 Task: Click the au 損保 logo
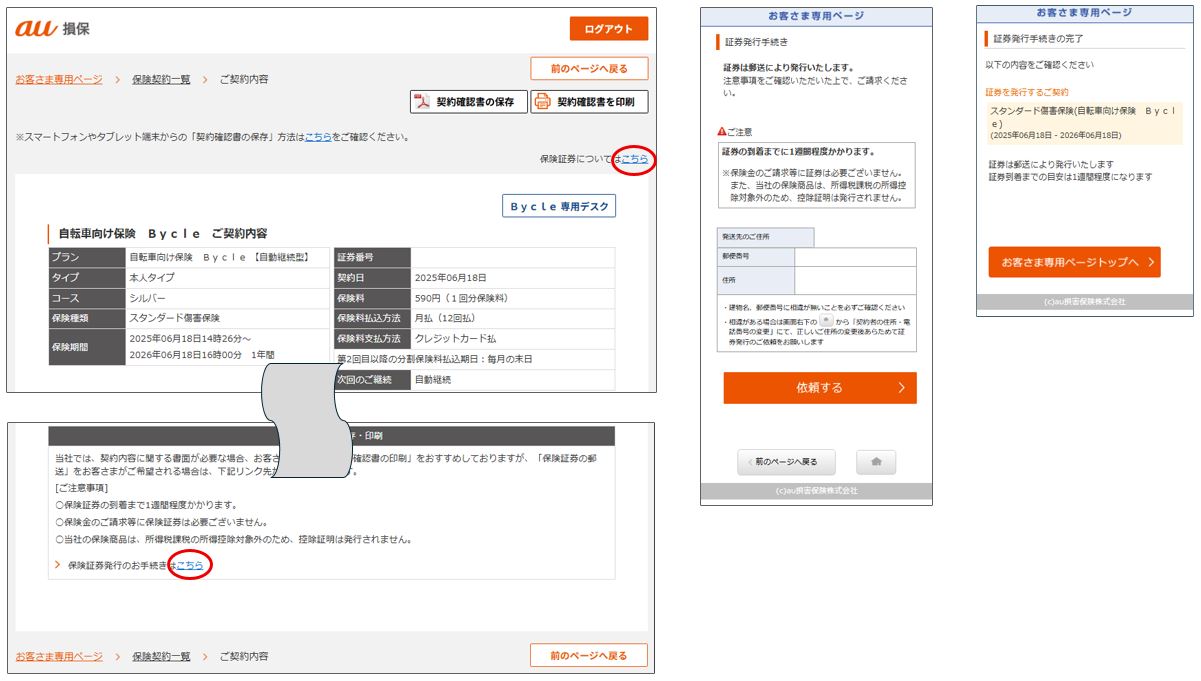(53, 29)
